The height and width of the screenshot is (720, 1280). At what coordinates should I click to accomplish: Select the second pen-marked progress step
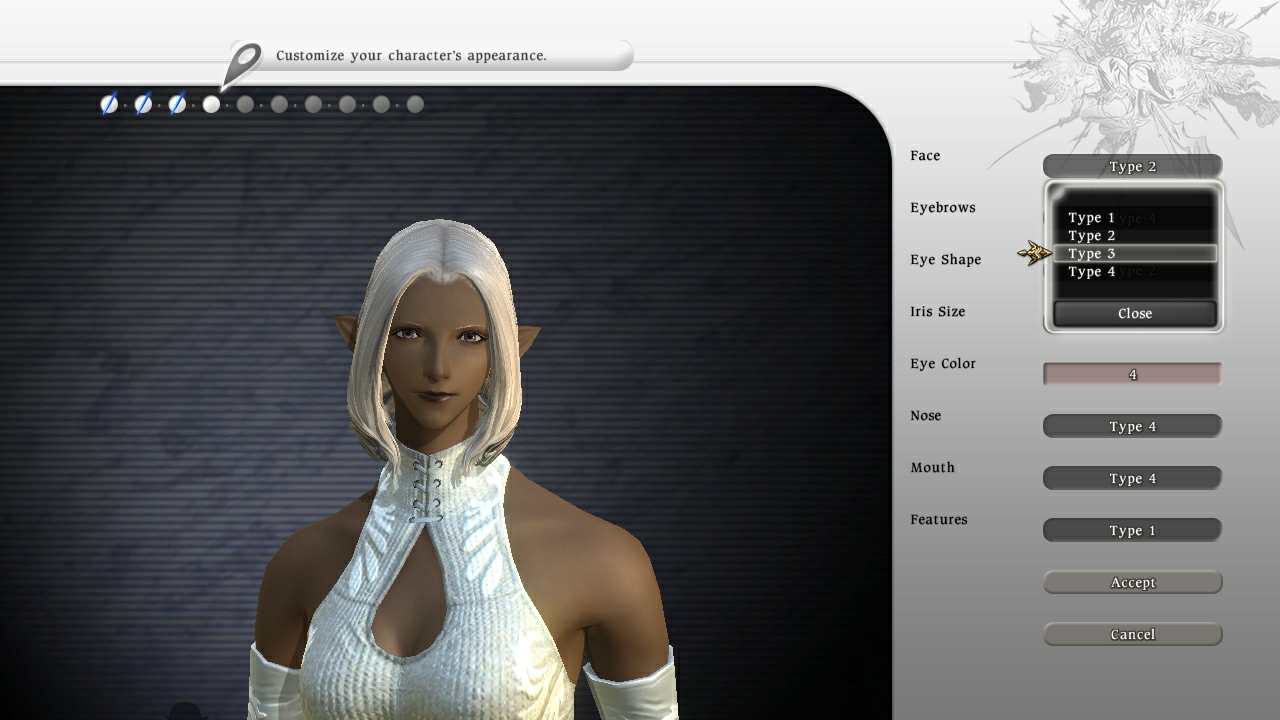142,104
